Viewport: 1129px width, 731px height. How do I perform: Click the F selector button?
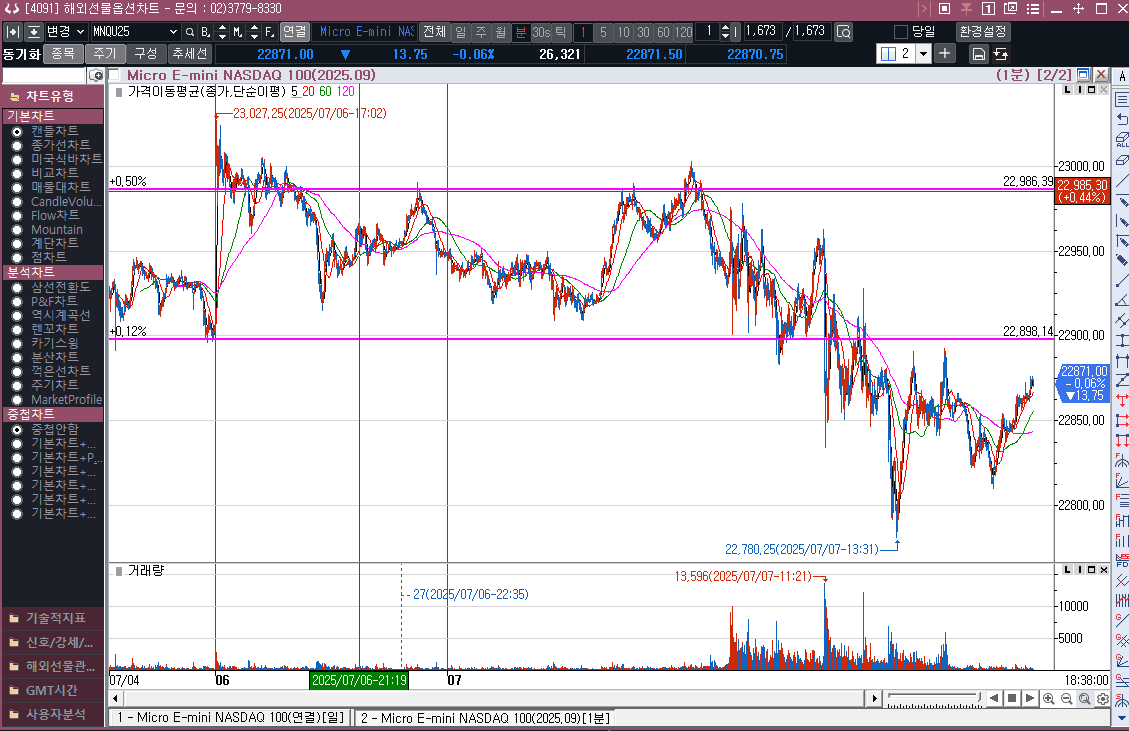click(x=269, y=32)
